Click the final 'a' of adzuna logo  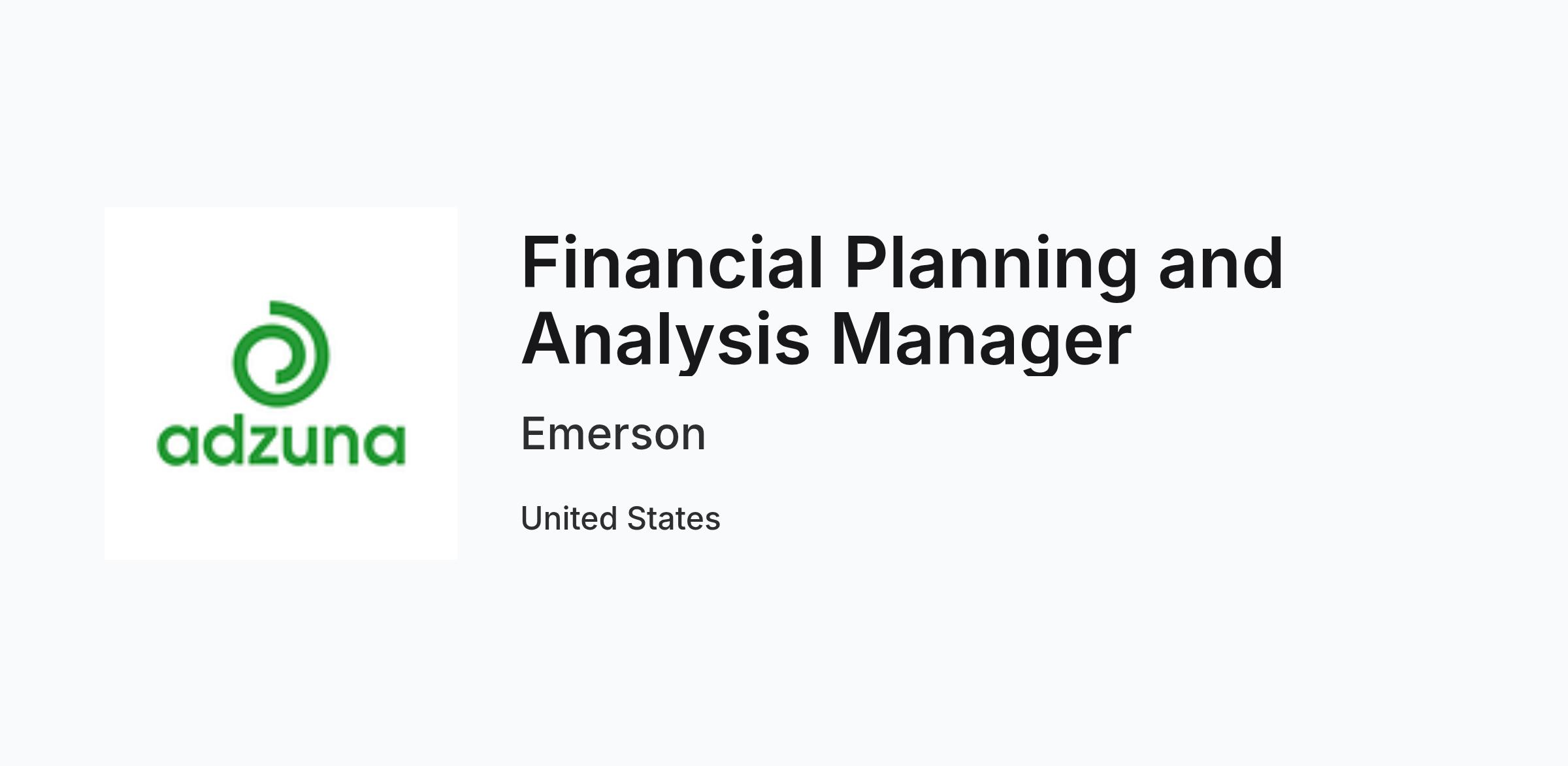384,446
